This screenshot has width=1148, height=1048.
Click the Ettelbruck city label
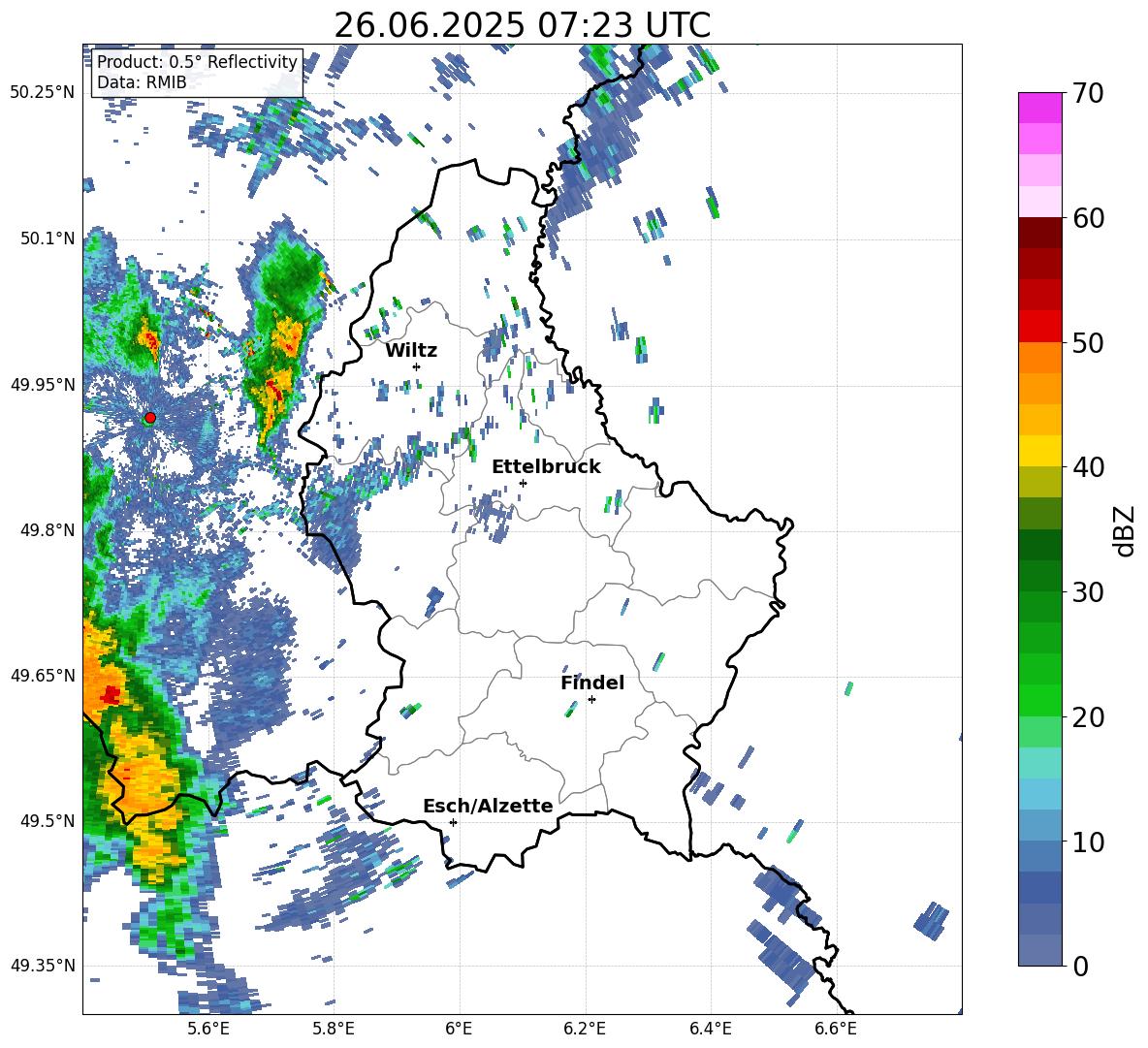click(546, 467)
